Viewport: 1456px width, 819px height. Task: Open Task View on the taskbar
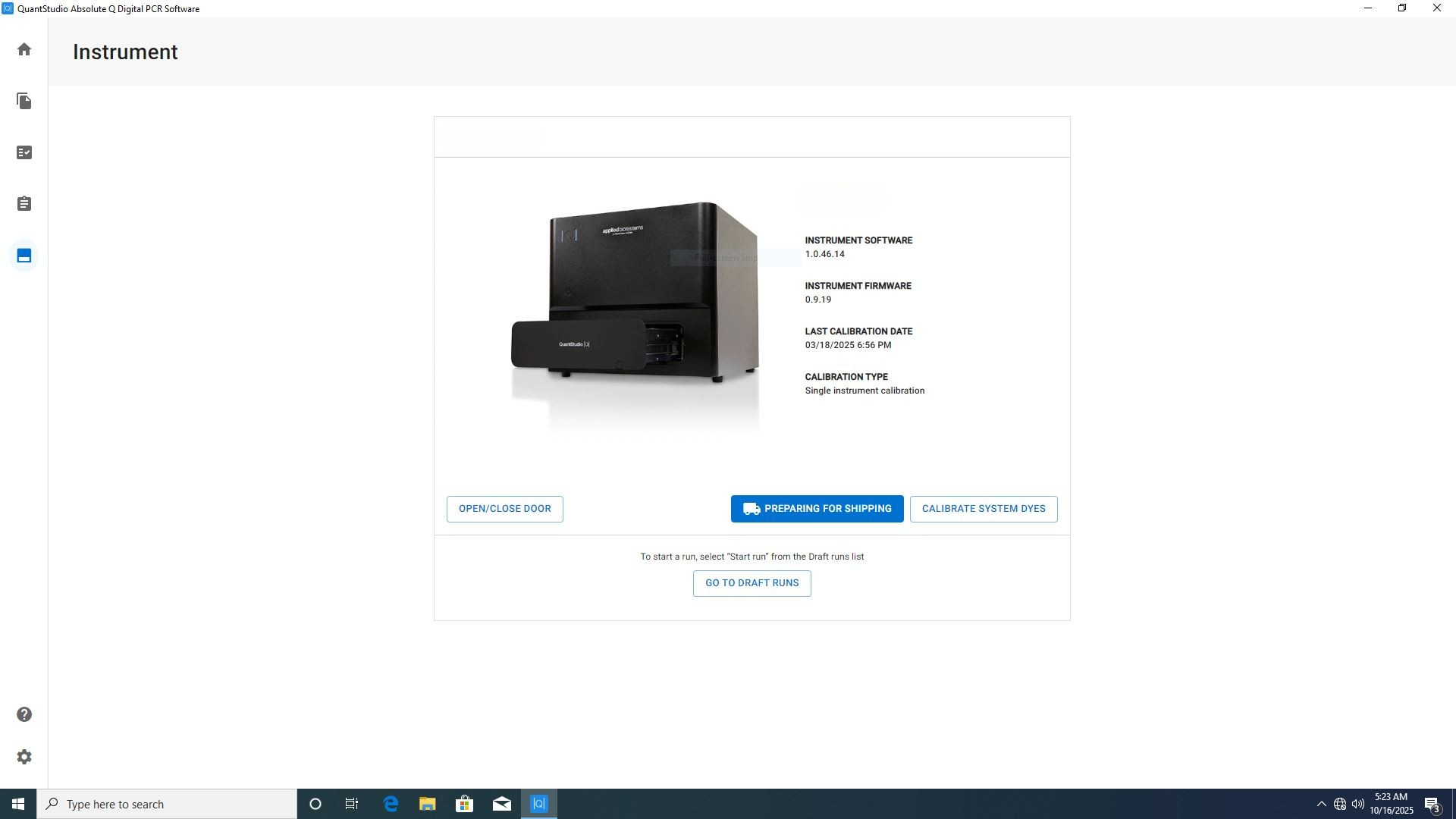352,805
